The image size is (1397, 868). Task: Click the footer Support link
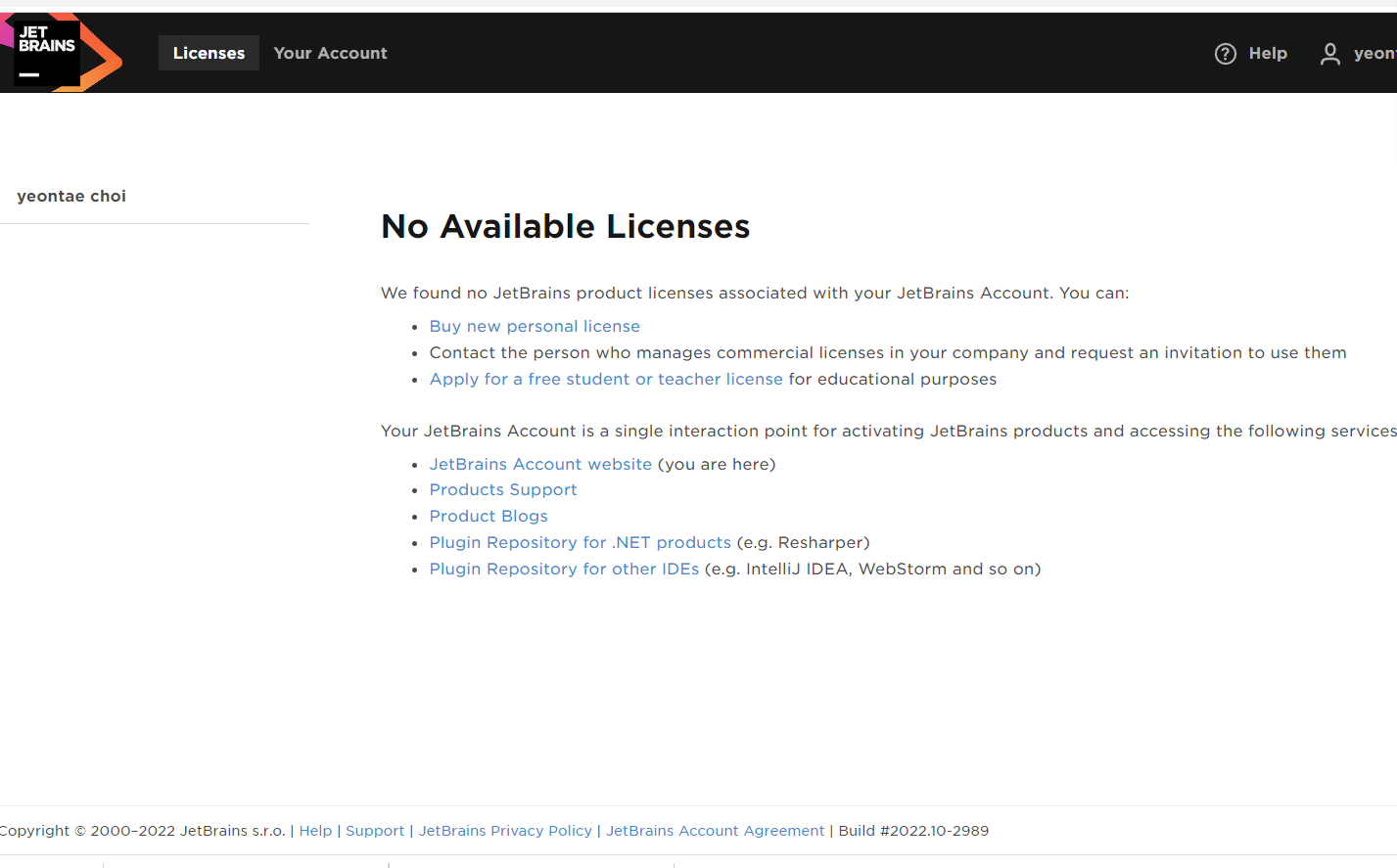pyautogui.click(x=375, y=831)
